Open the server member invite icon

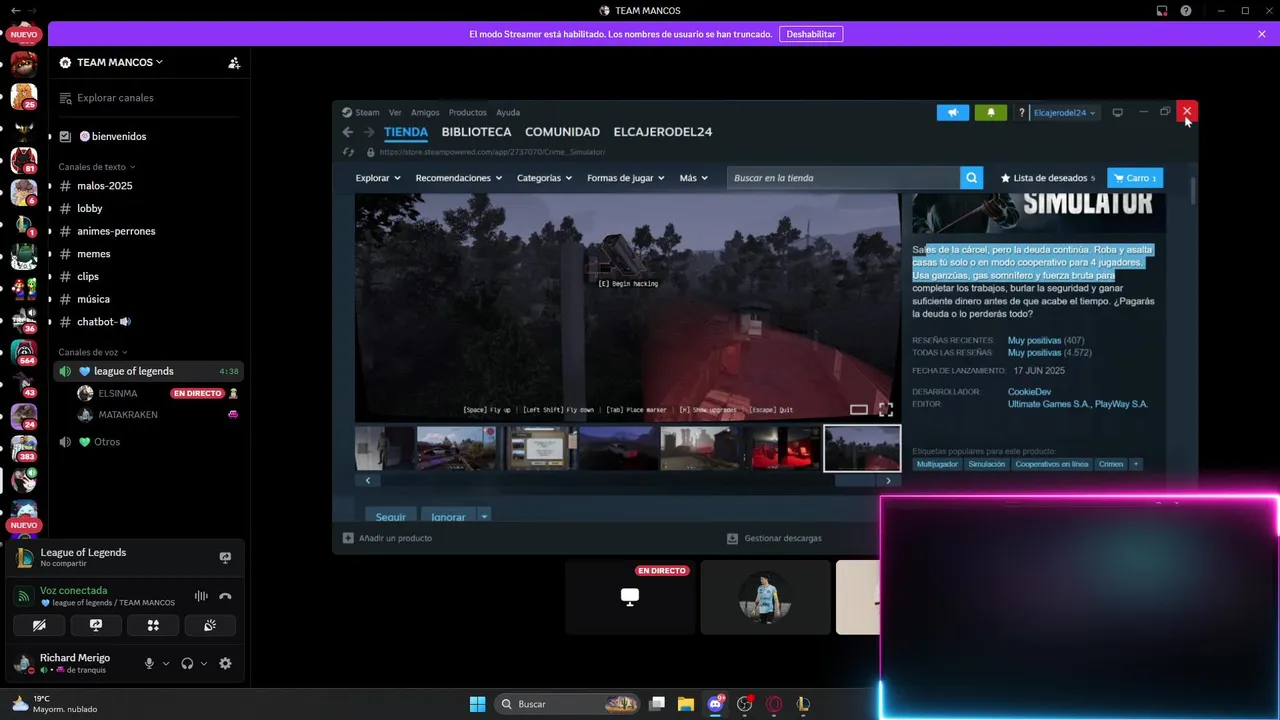[x=233, y=62]
